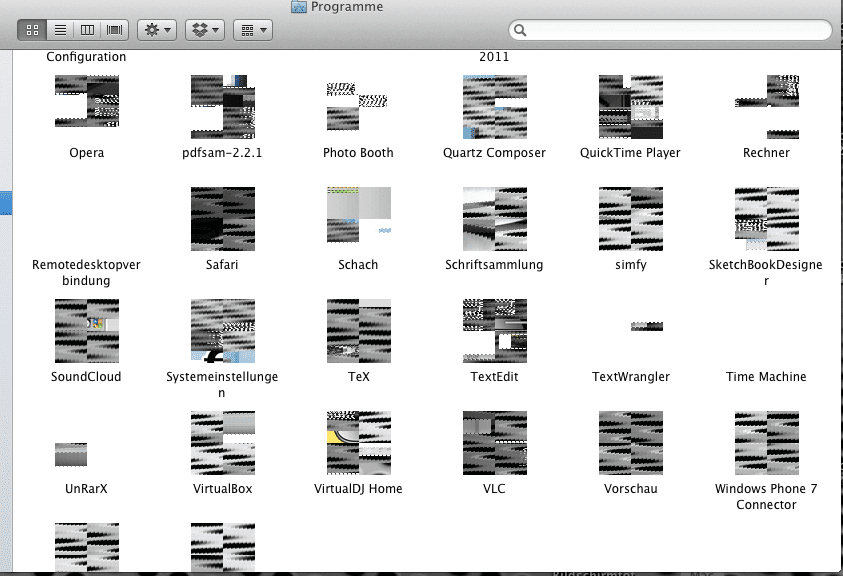Select the Rechner app icon
The height and width of the screenshot is (576, 843).
767,107
